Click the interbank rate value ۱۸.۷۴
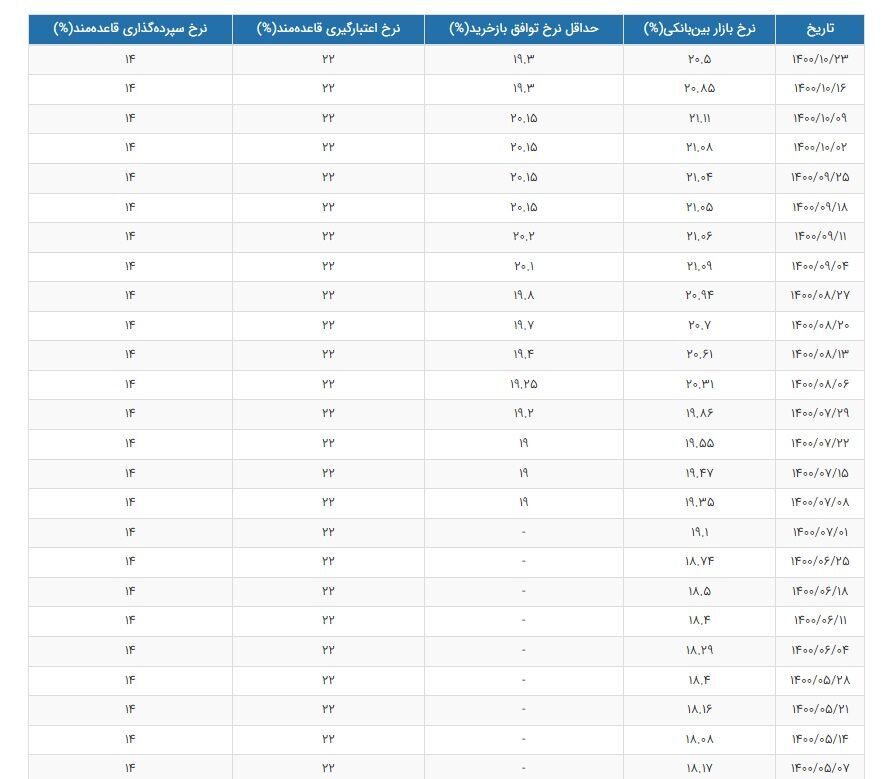 (x=699, y=561)
